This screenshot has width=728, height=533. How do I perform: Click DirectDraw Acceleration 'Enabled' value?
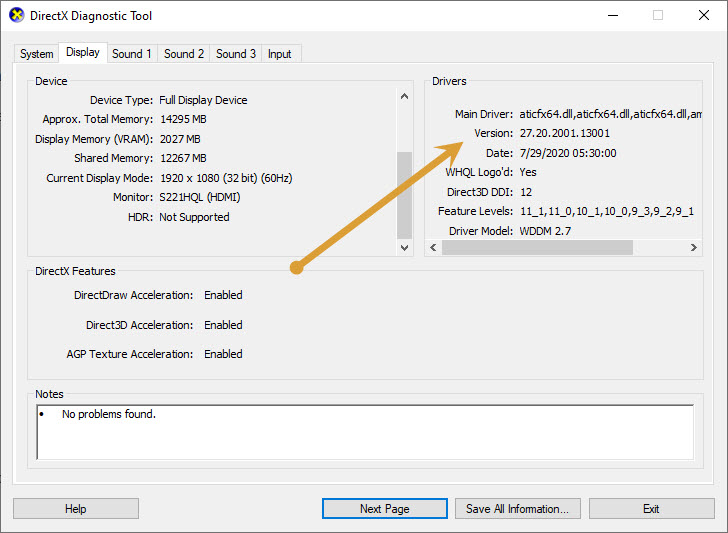coord(223,295)
